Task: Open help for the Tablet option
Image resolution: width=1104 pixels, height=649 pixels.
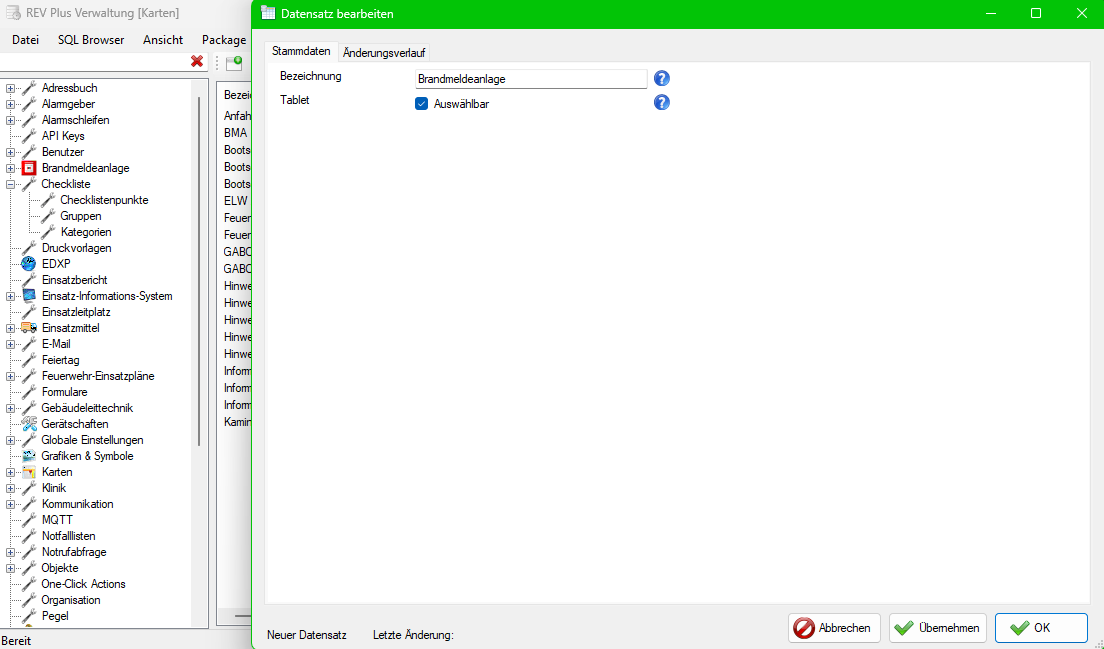Action: tap(661, 101)
